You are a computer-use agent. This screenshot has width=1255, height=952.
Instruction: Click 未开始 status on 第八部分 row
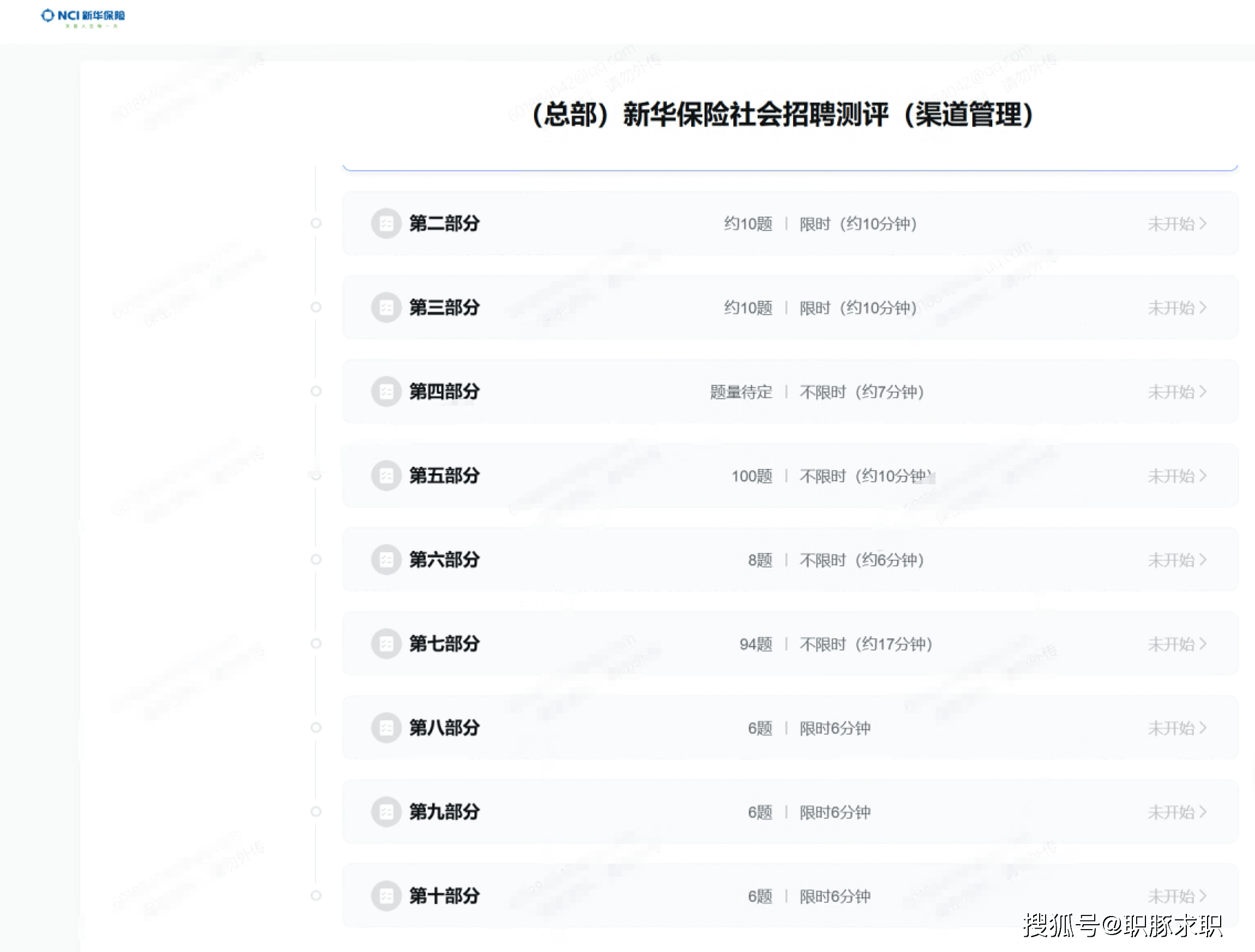(x=1171, y=727)
